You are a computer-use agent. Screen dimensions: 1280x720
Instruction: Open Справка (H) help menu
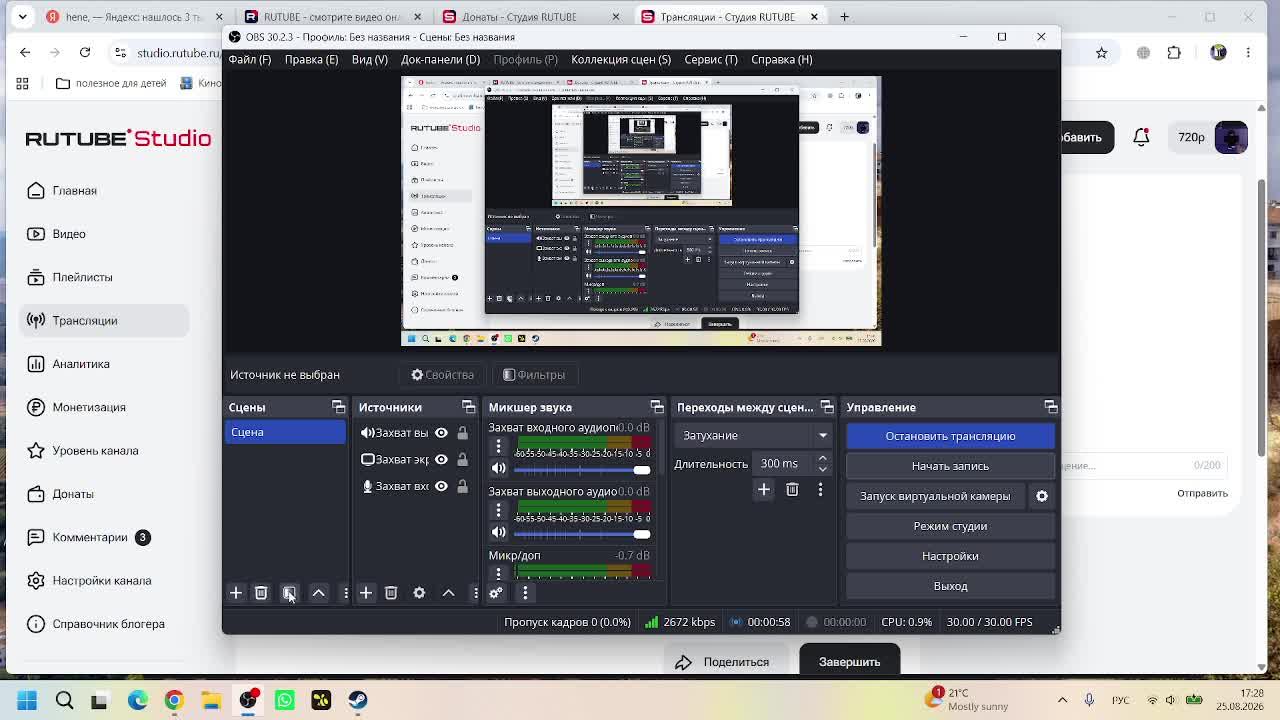[781, 59]
